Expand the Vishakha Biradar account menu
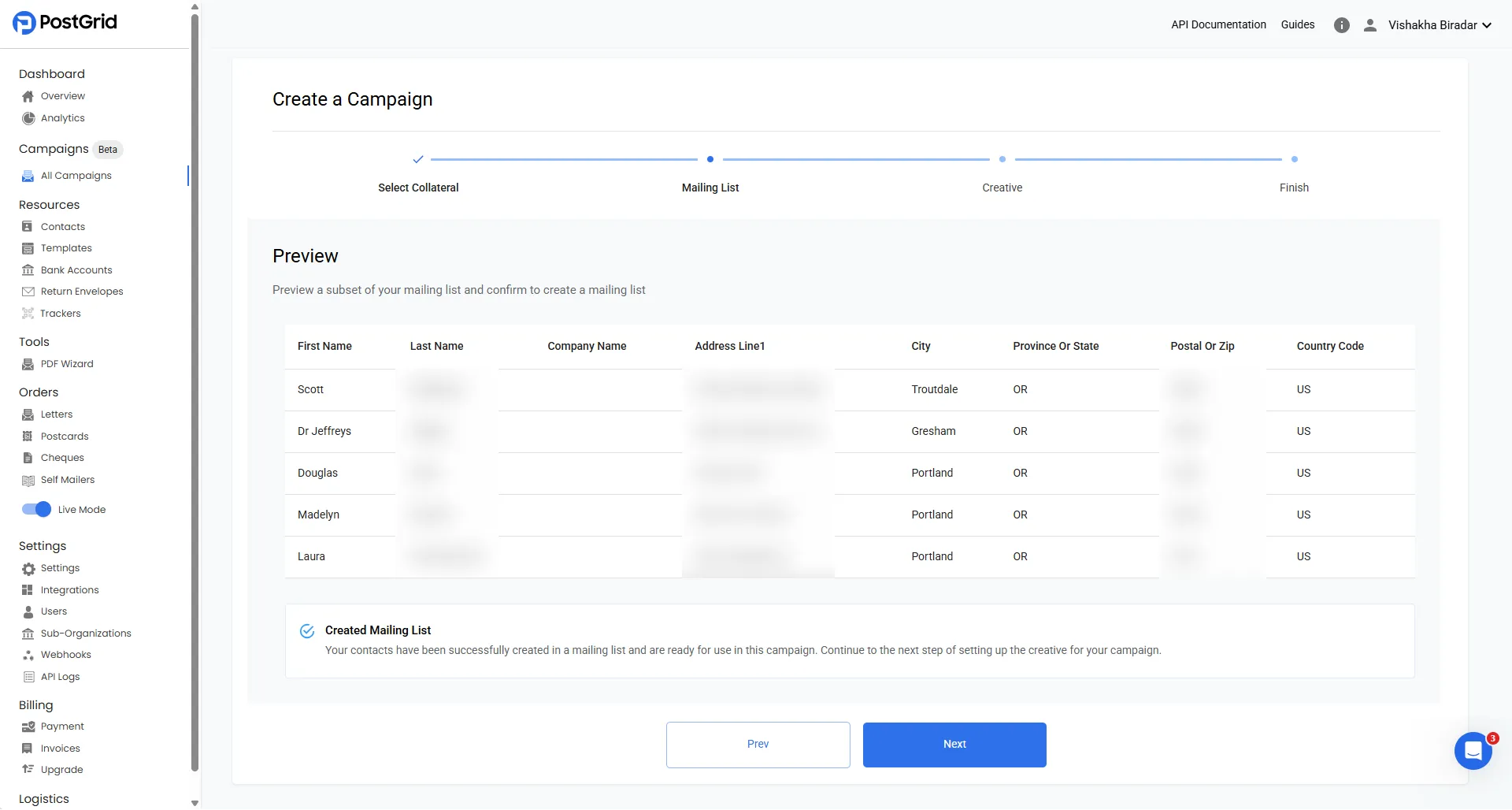Image resolution: width=1512 pixels, height=810 pixels. click(x=1440, y=24)
